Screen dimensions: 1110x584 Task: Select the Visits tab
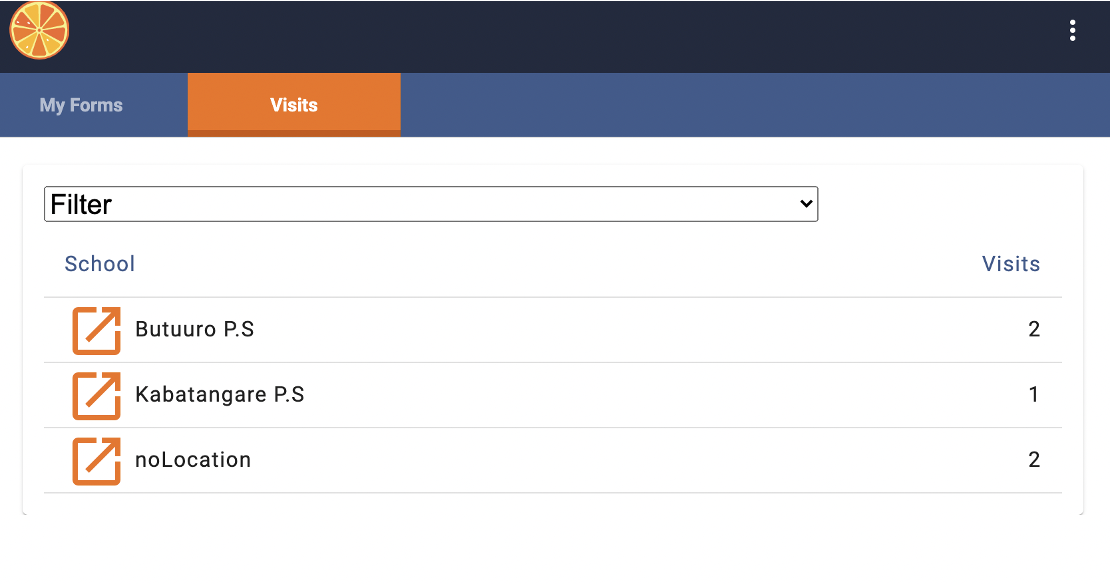click(x=294, y=105)
